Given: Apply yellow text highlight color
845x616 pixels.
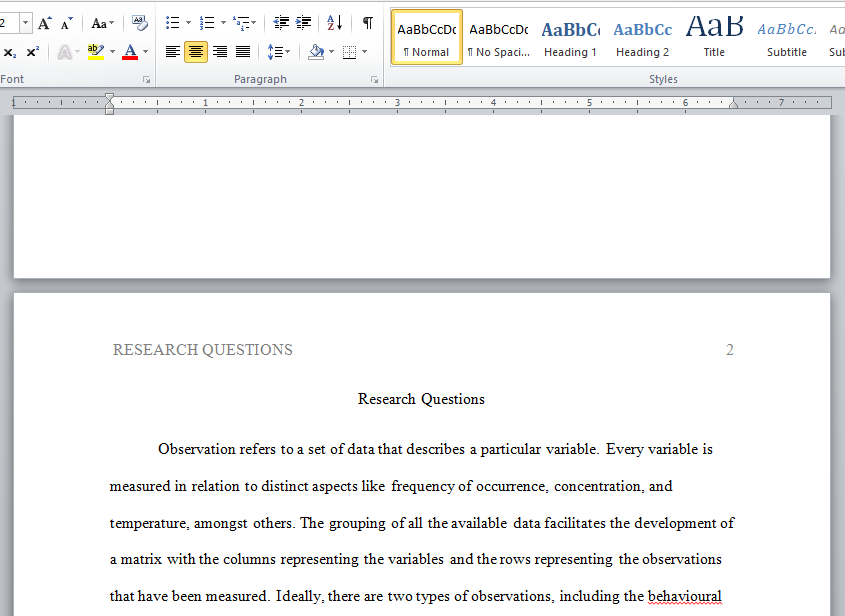Looking at the screenshot, I should pyautogui.click(x=96, y=52).
